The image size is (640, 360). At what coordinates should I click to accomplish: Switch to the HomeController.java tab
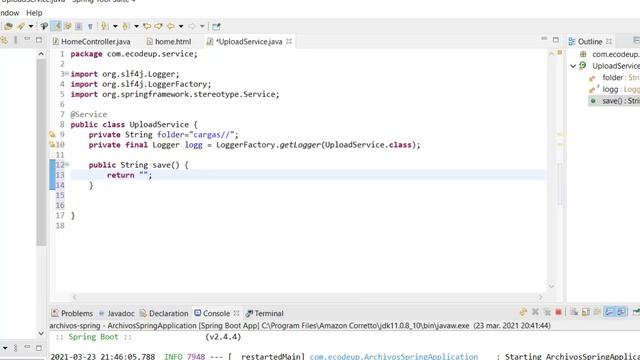point(91,42)
